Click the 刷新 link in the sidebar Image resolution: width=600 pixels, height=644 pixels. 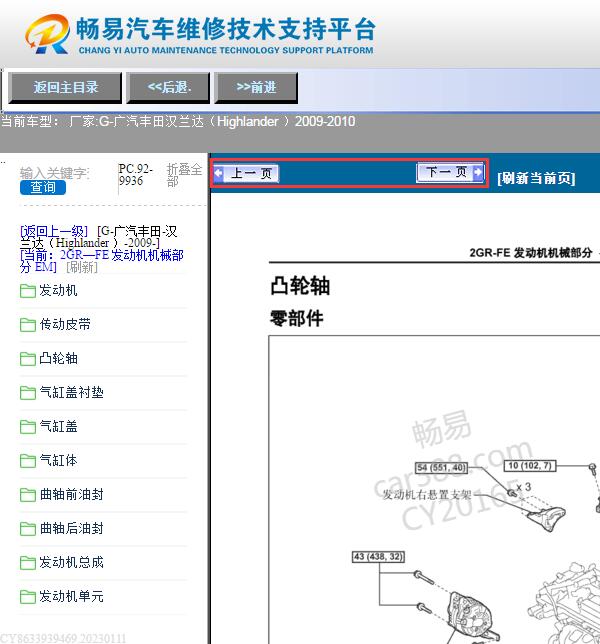coord(82,267)
